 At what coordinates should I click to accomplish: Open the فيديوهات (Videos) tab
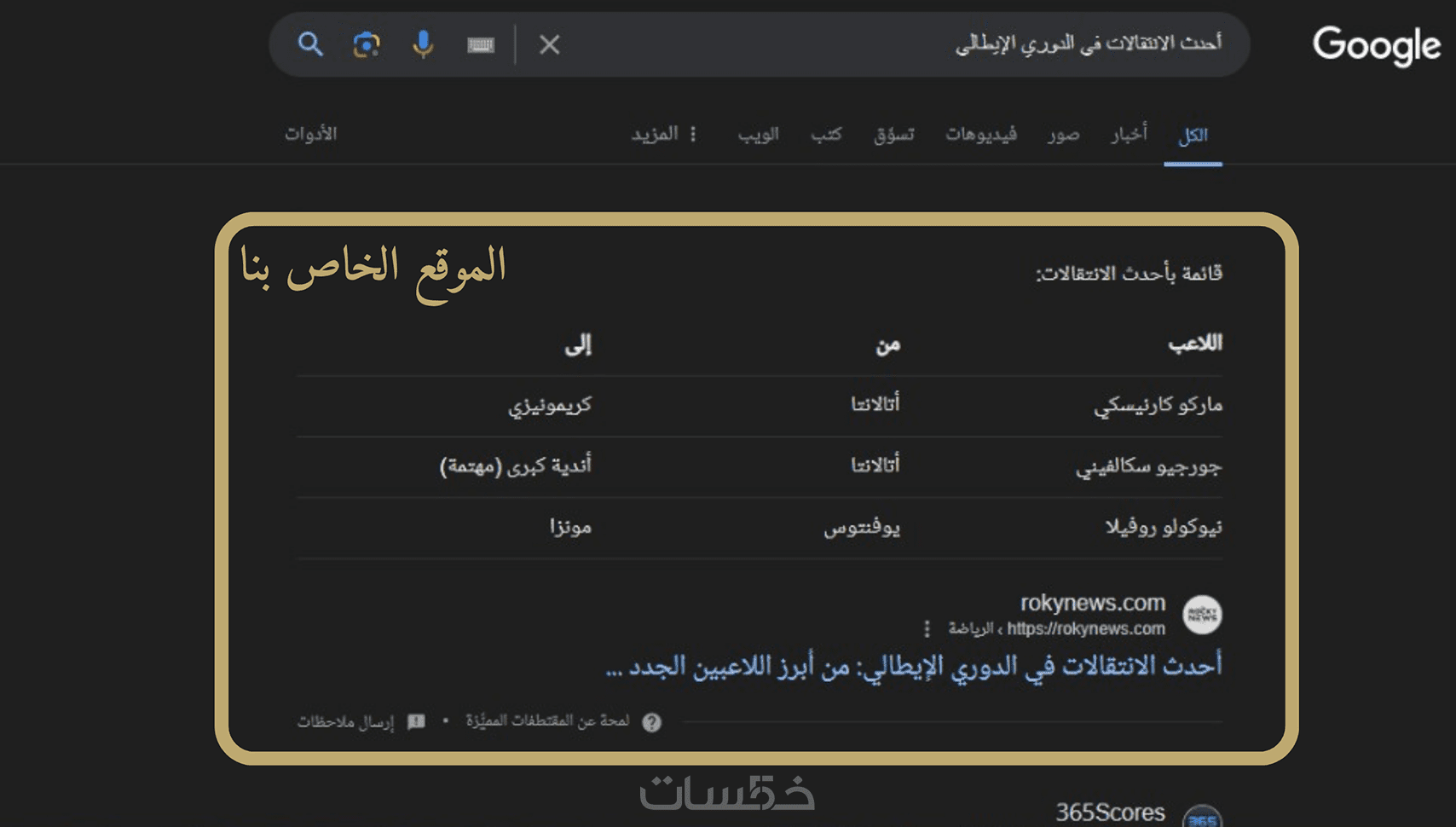click(x=981, y=134)
